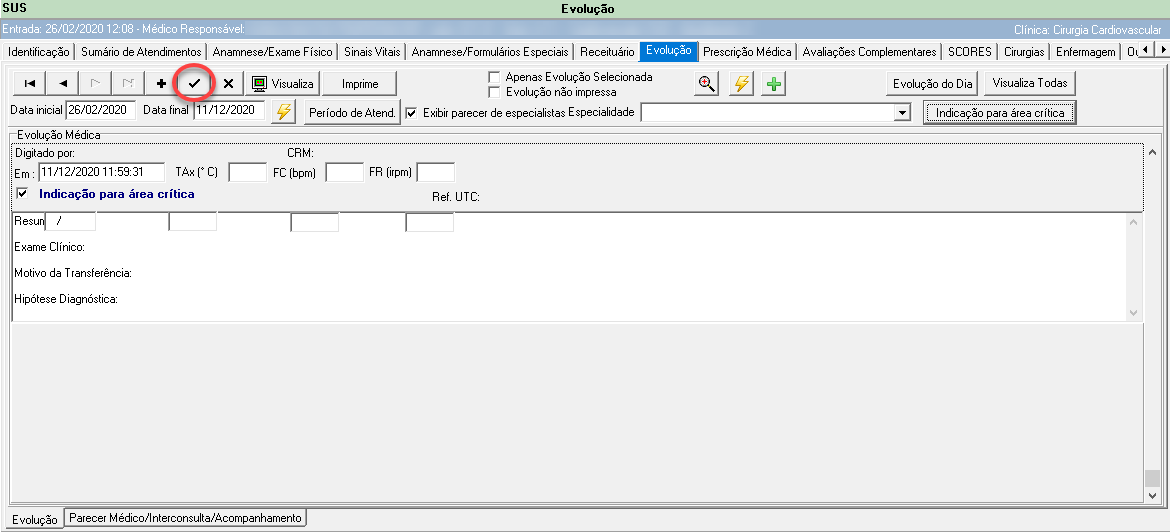1170x532 pixels.
Task: Toggle Exibir parecer de especialistas checkbox
Action: [411, 113]
